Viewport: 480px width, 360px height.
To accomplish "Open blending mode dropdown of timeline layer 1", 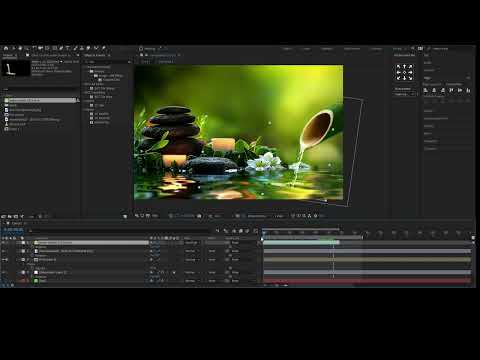I will click(192, 243).
